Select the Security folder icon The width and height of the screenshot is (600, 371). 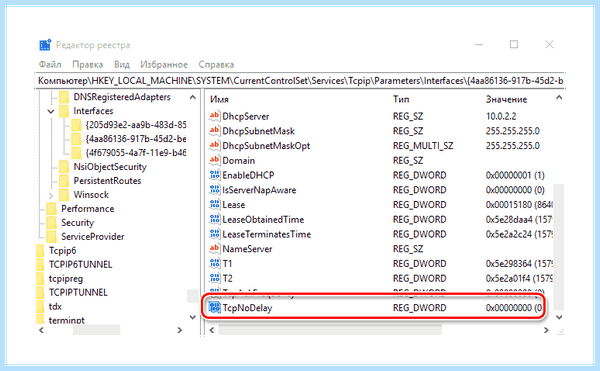pos(52,223)
